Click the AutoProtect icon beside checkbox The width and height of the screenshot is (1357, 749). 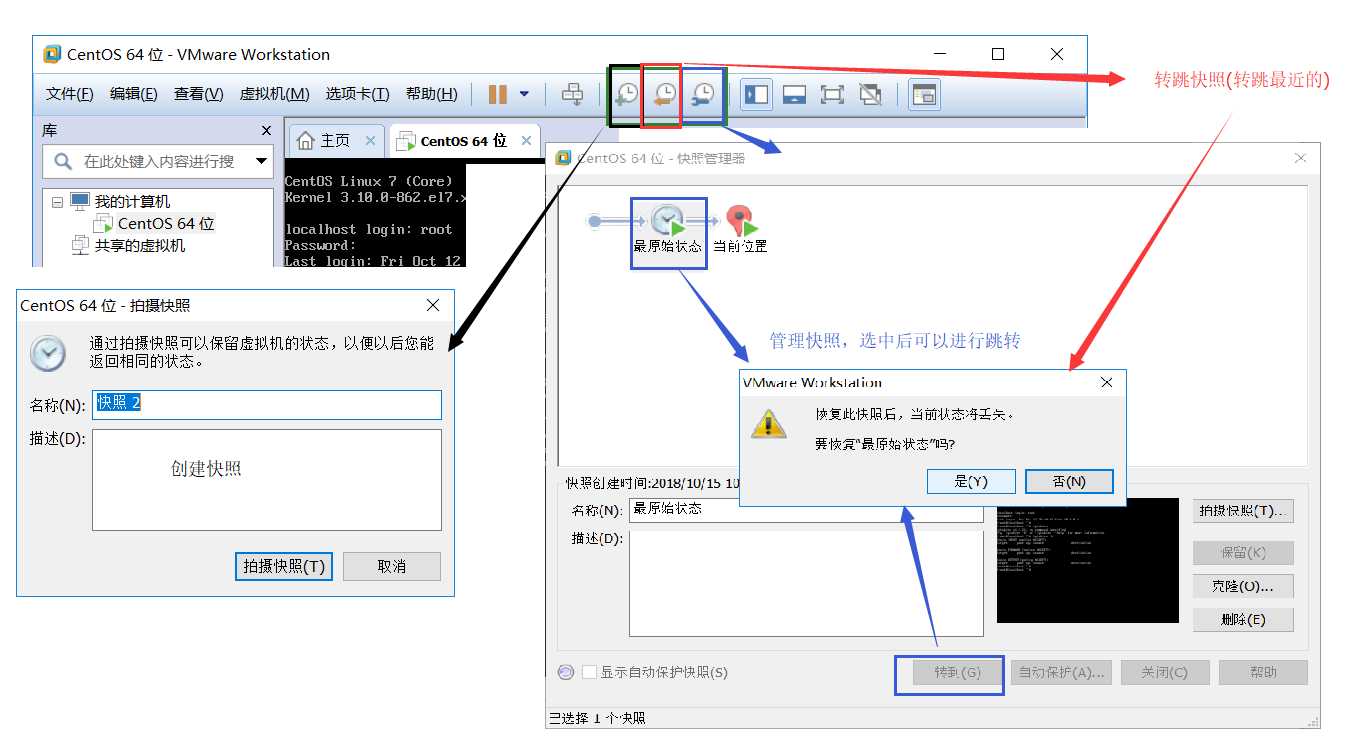565,673
